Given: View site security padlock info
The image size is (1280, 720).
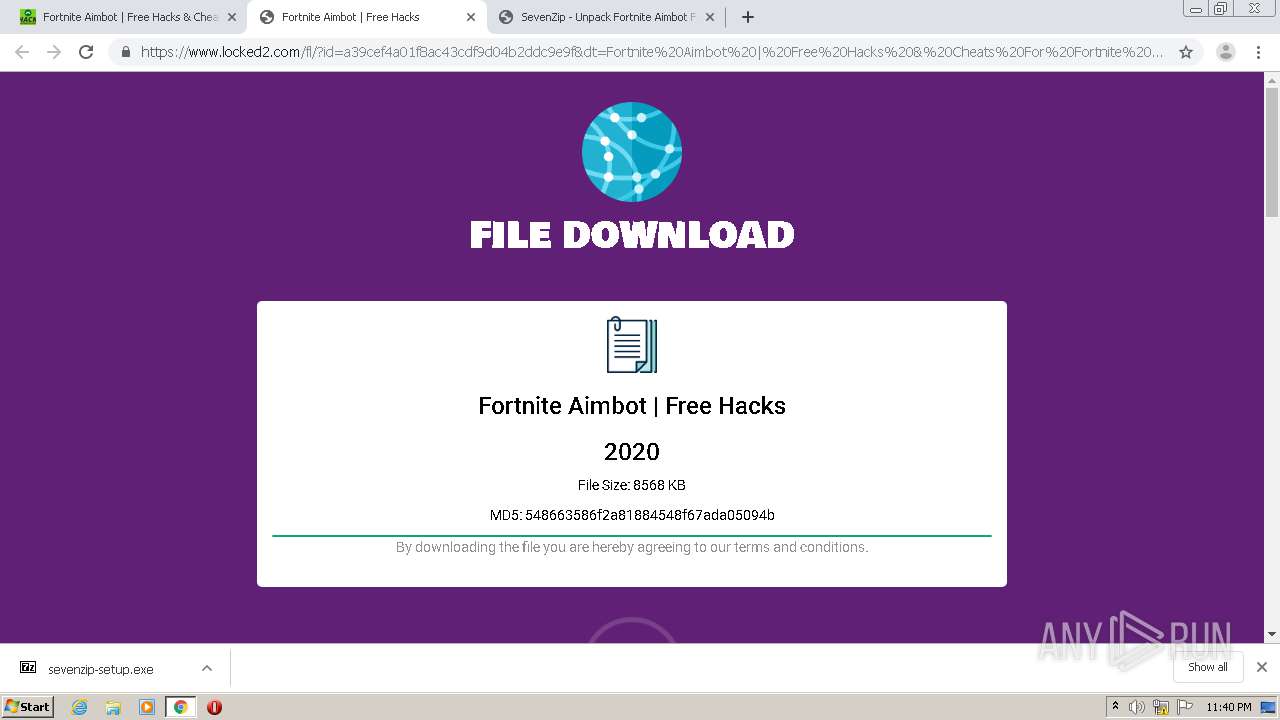Looking at the screenshot, I should tap(125, 52).
